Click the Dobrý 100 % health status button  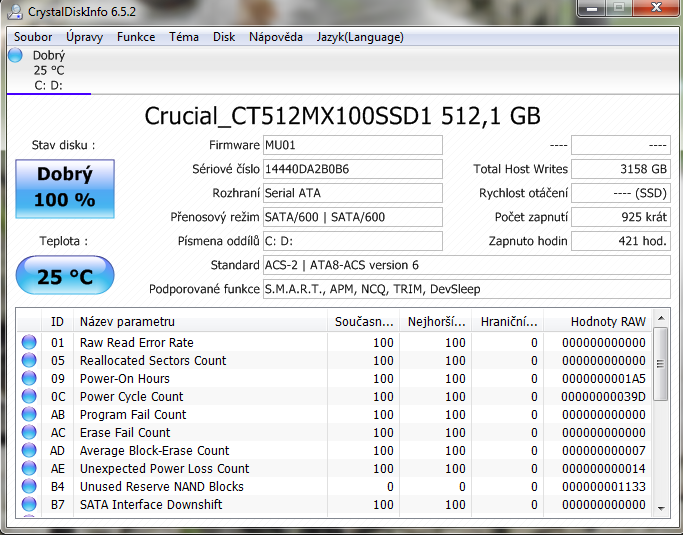[x=65, y=187]
